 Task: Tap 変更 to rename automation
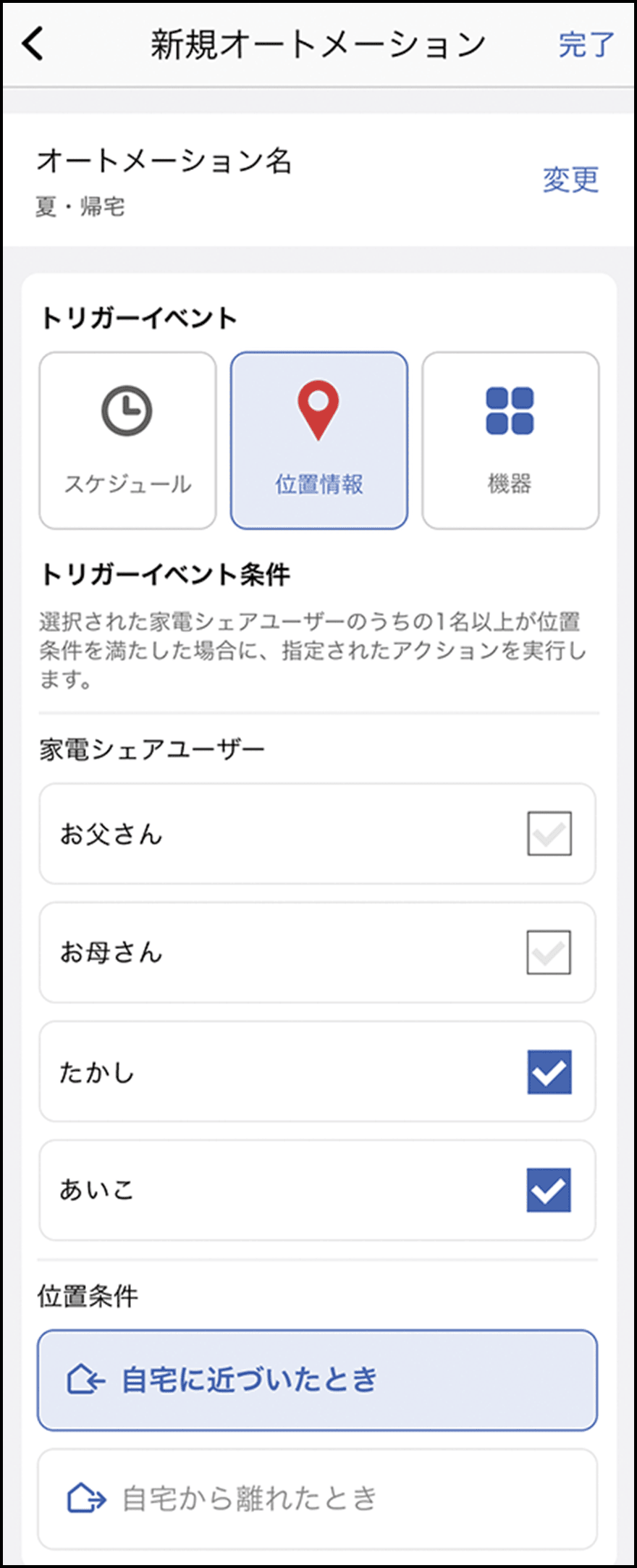pos(570,180)
